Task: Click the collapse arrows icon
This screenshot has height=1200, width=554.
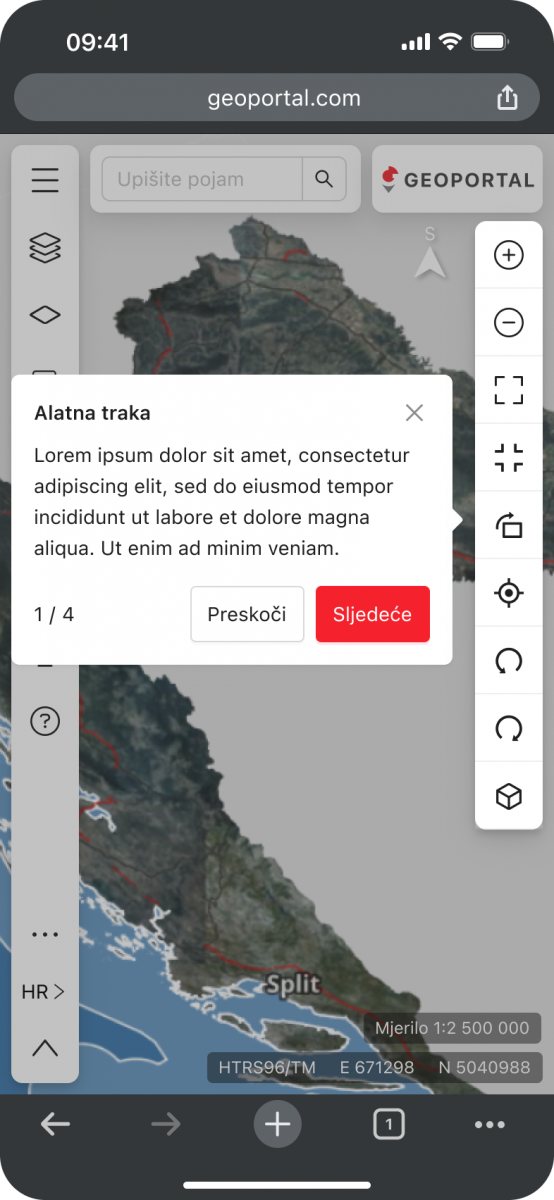Action: click(509, 458)
